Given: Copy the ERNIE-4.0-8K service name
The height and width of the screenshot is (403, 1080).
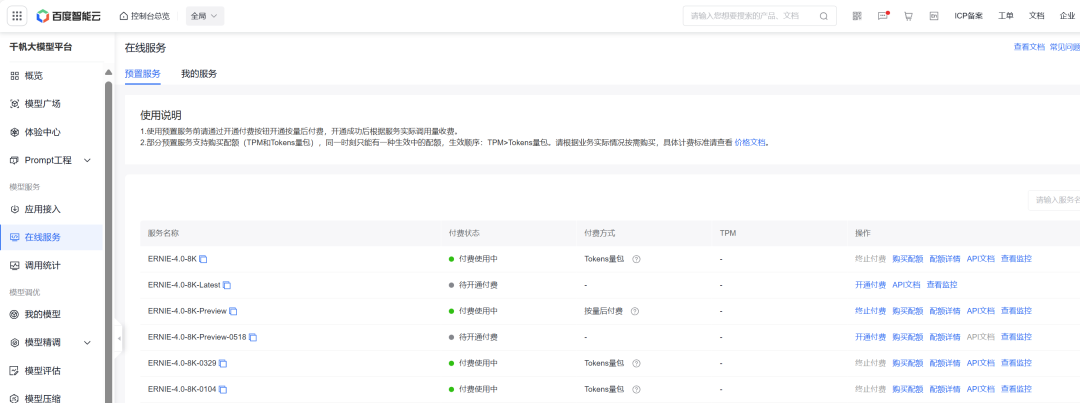Looking at the screenshot, I should (203, 259).
